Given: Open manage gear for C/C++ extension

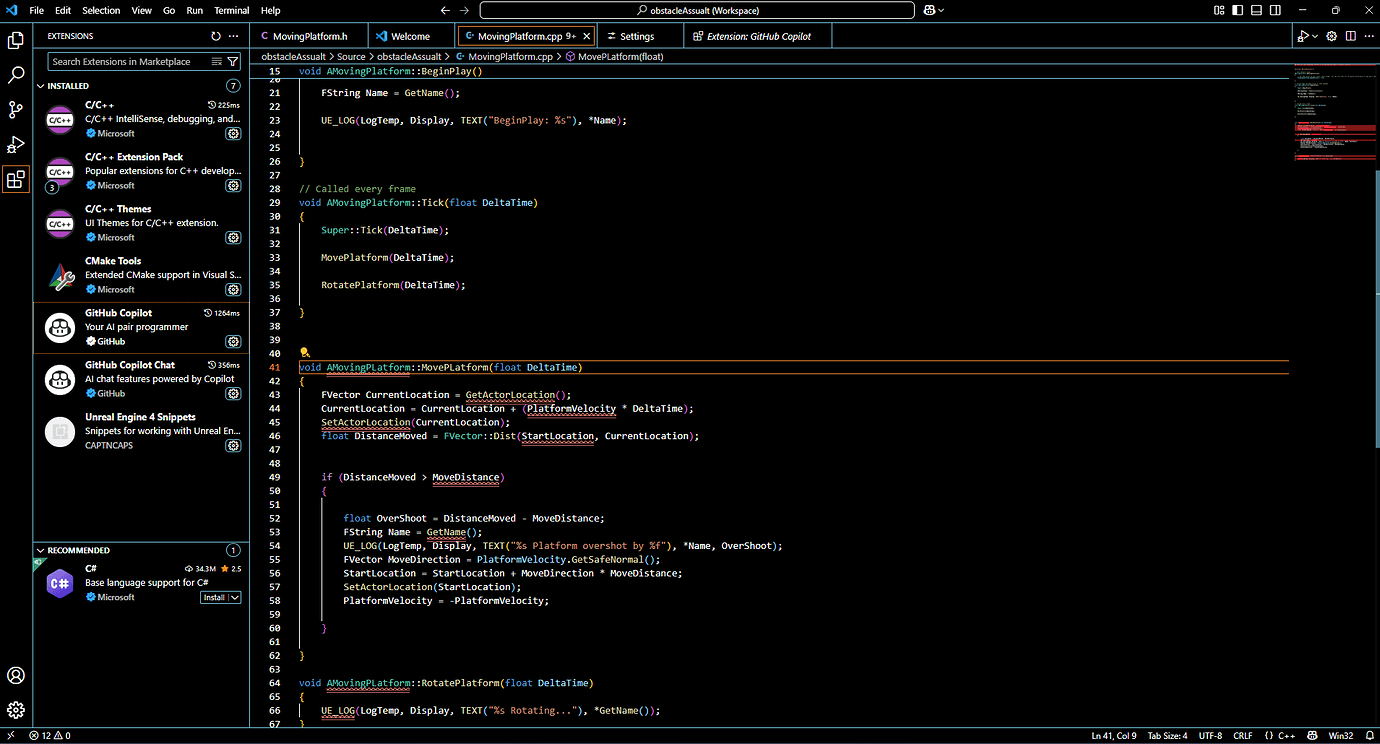Looking at the screenshot, I should tap(233, 133).
